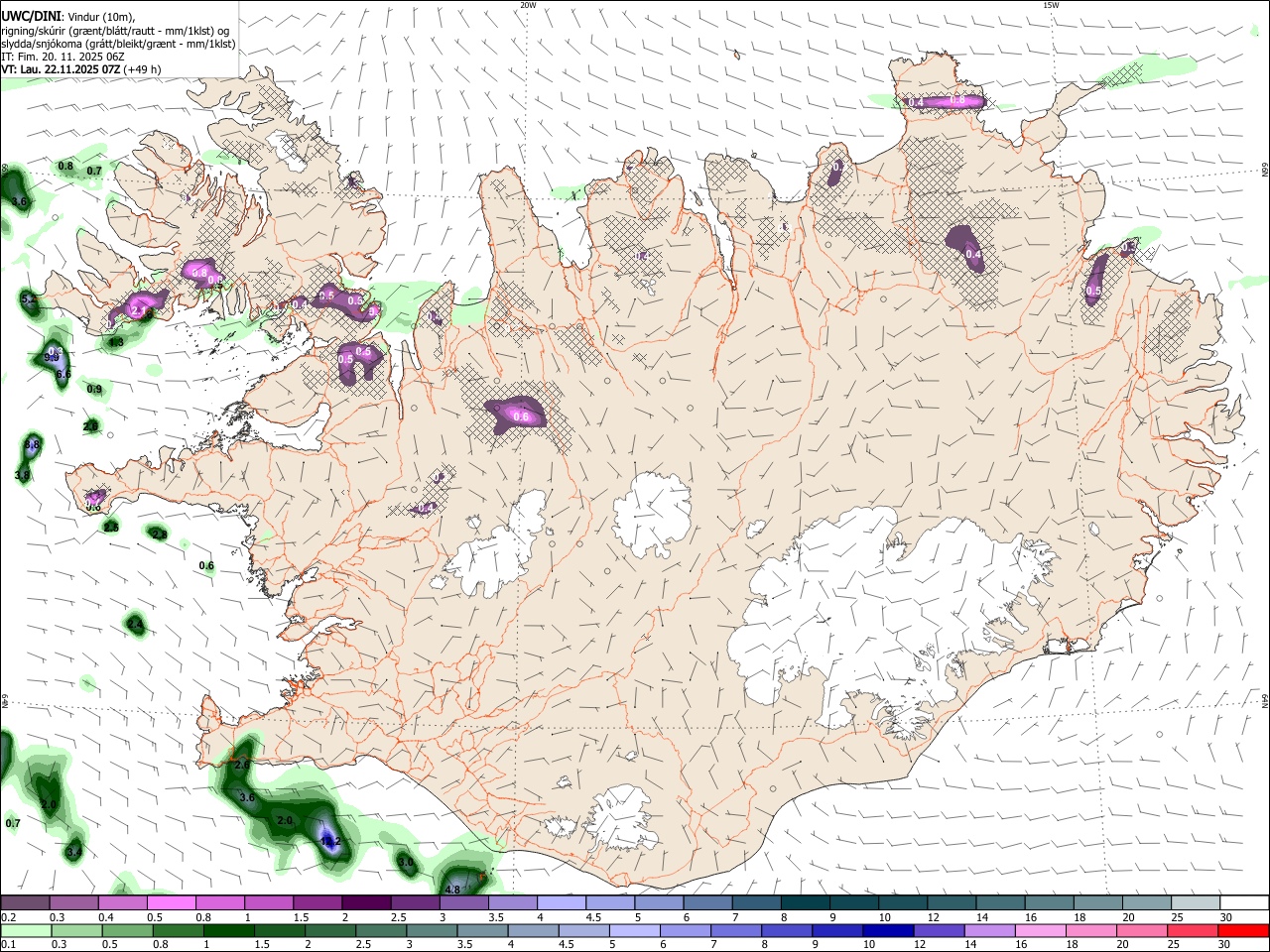Choose the white 30 swatch ending the upper scale

pos(1242,902)
